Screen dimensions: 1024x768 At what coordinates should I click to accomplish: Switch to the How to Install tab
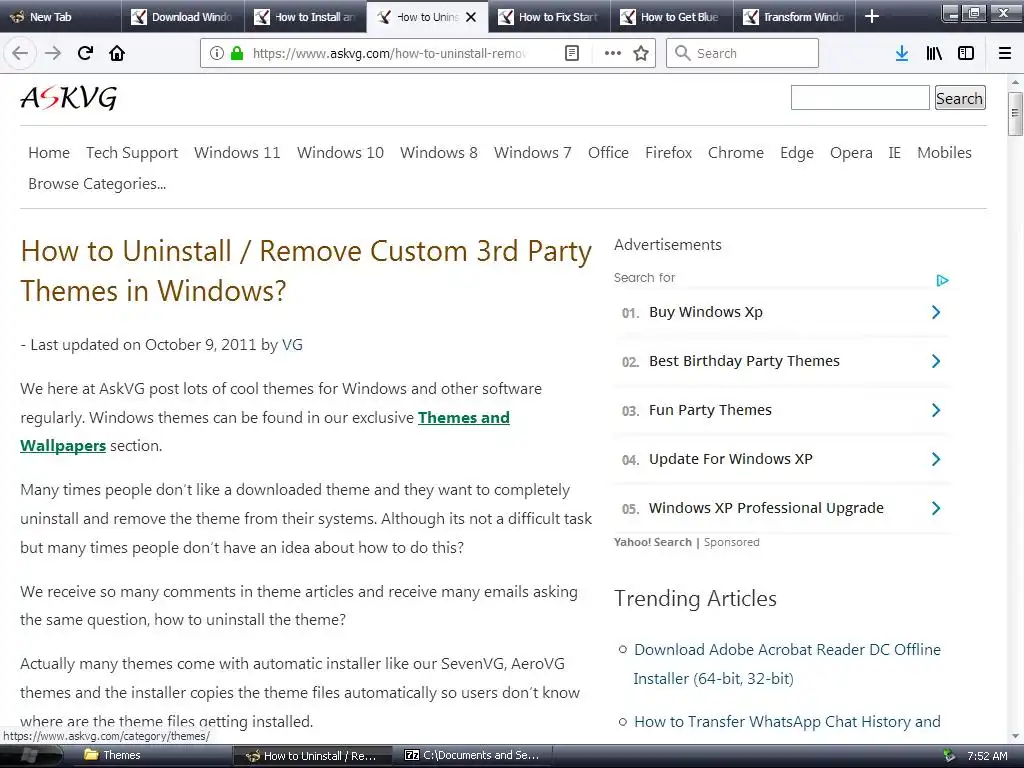click(x=305, y=17)
